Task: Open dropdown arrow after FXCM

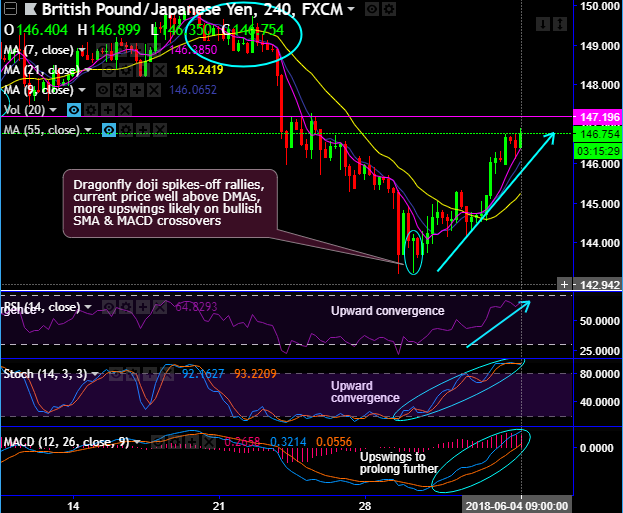Action: (x=351, y=9)
